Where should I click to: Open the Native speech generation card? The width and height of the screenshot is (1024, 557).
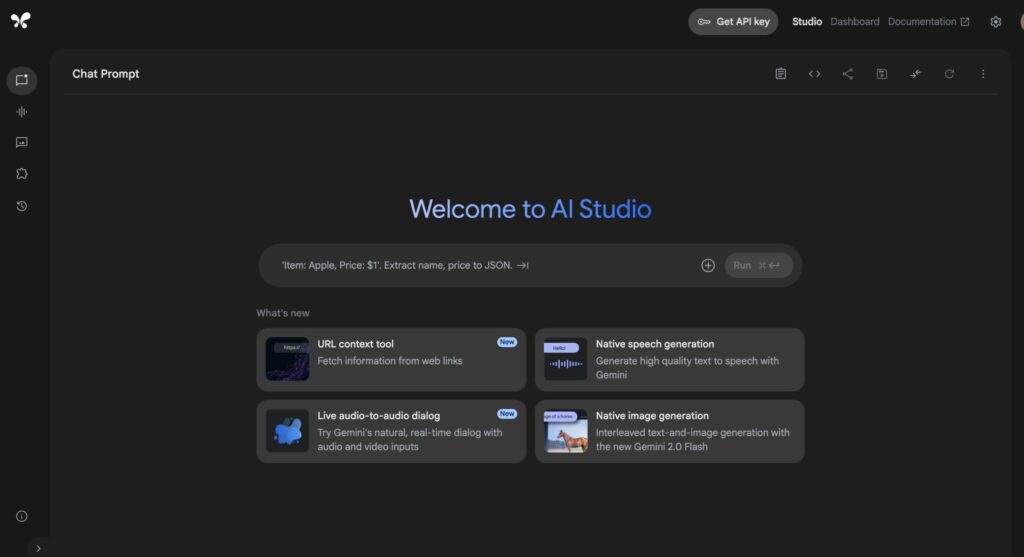[669, 360]
